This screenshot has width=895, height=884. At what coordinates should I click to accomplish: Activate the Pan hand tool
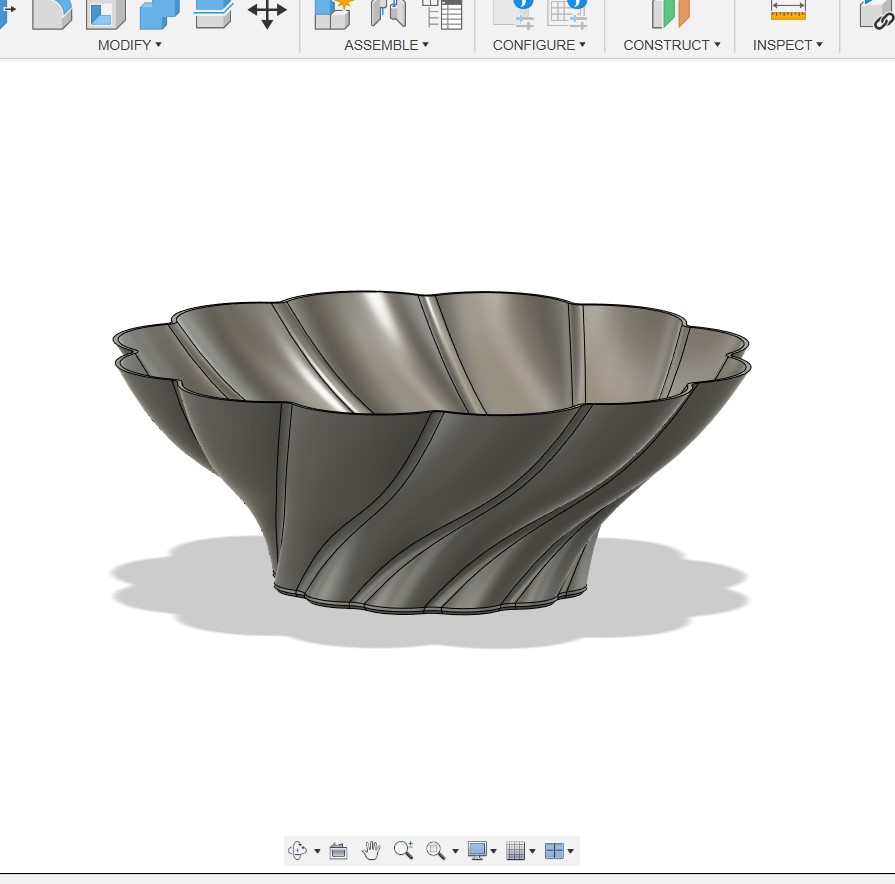click(371, 850)
